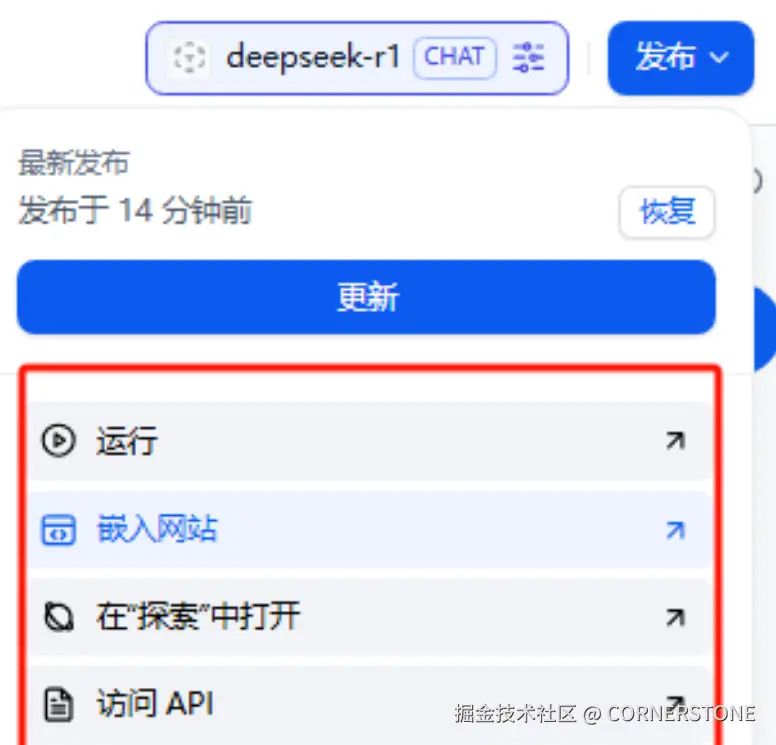
Task: Click the blue 发布 button
Action: click(681, 58)
